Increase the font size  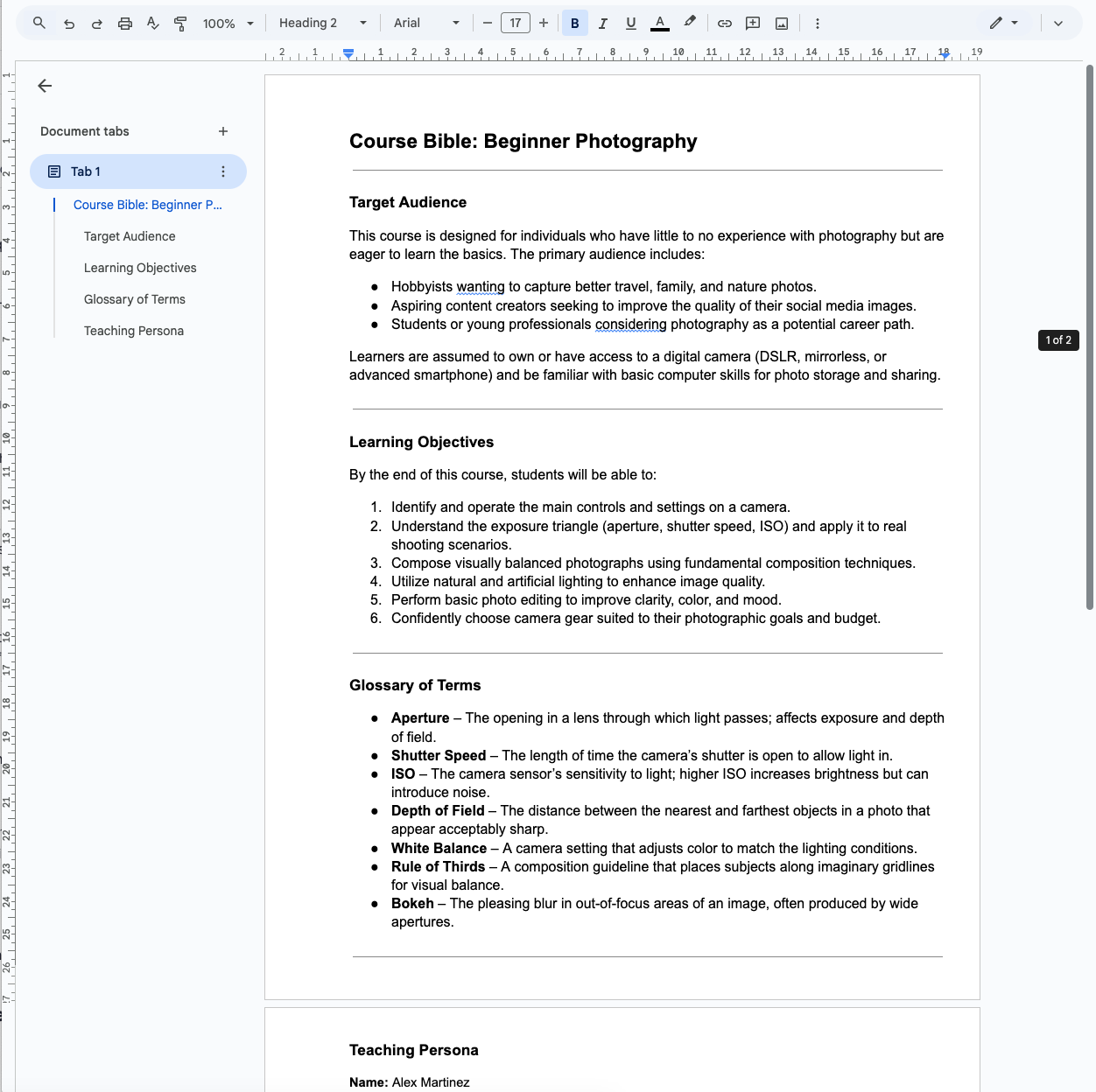[x=544, y=24]
